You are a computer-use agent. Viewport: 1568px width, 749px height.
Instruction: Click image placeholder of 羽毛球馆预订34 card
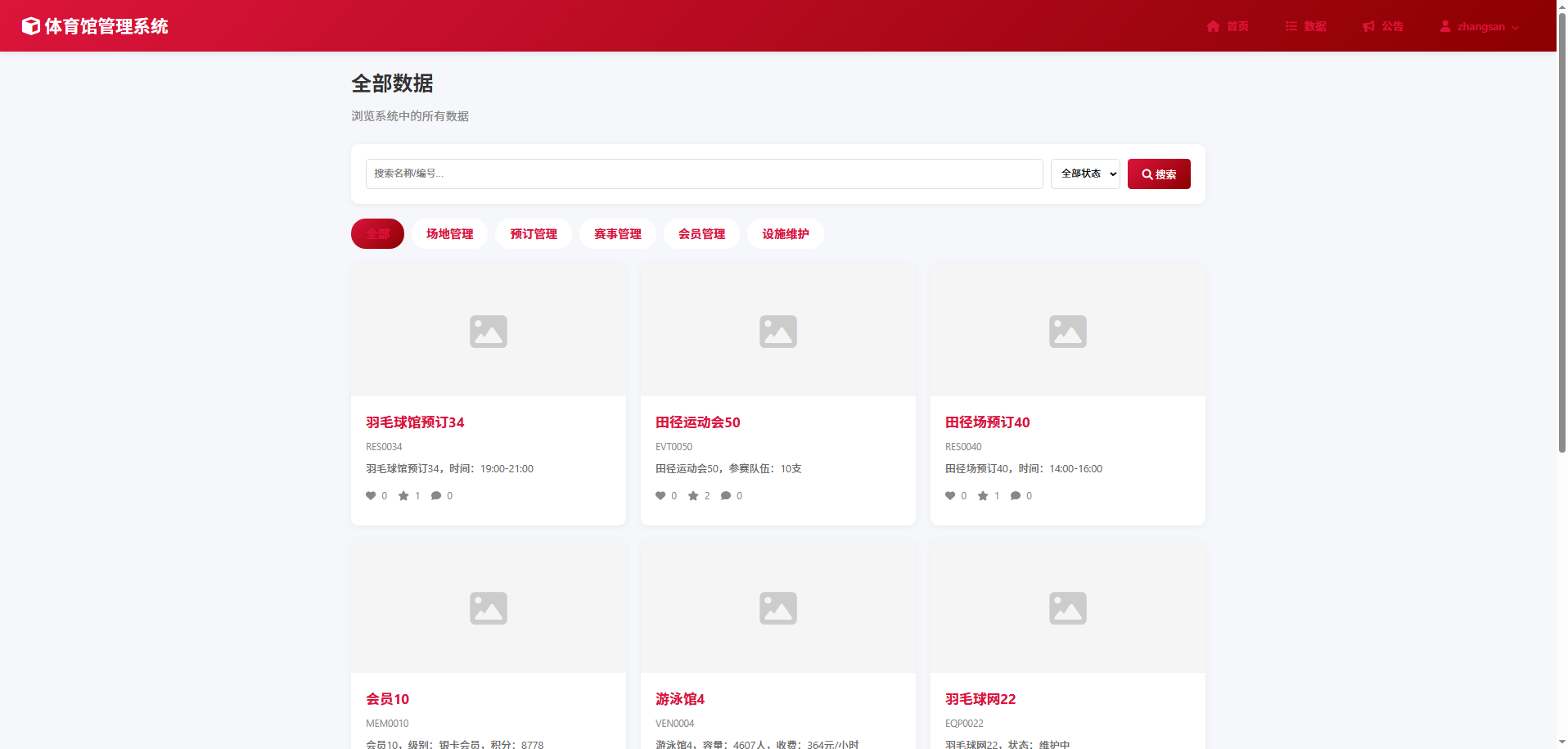pos(489,331)
